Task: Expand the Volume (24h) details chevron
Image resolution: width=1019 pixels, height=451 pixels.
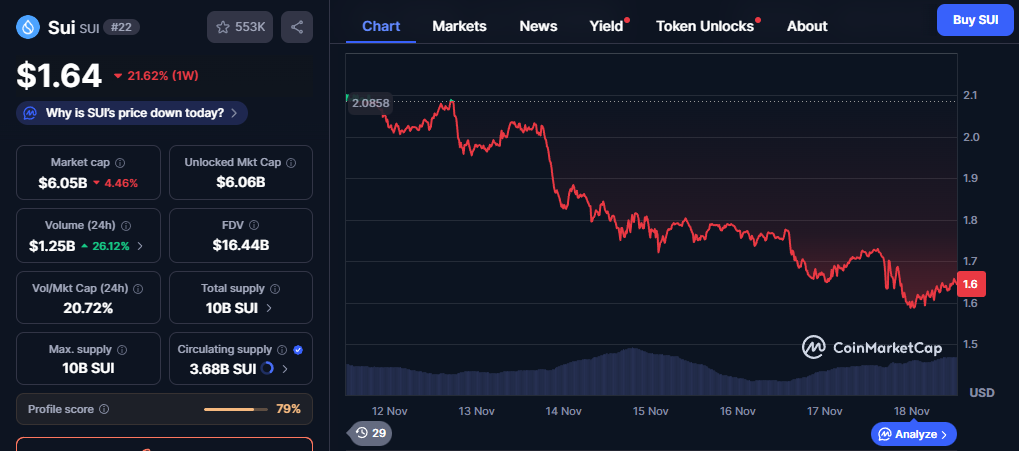Action: point(140,245)
